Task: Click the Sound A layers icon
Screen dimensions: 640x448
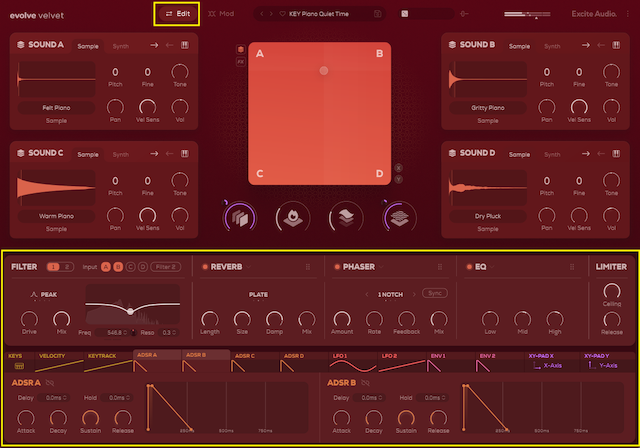Action: point(21,45)
